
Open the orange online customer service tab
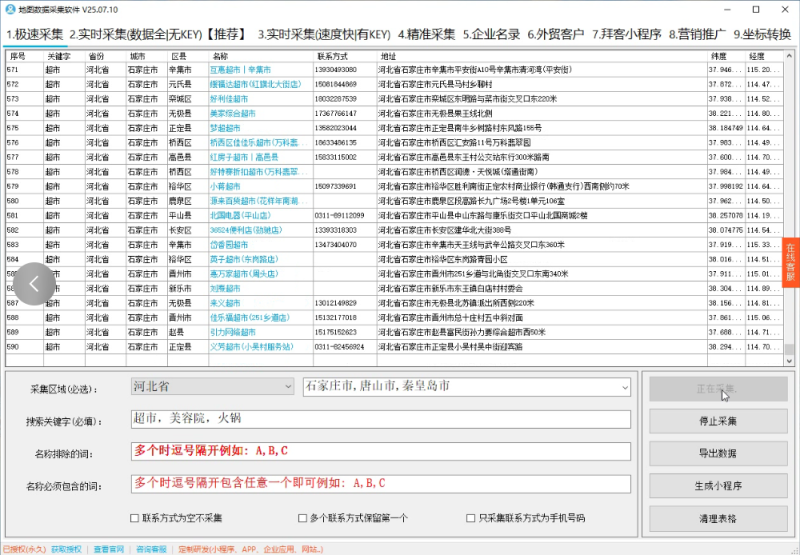(790, 262)
